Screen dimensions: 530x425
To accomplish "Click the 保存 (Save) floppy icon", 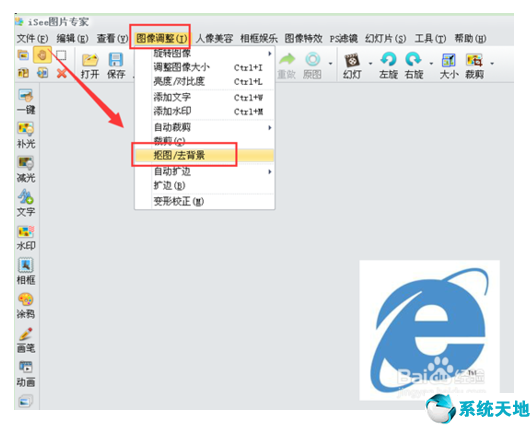I will point(116,60).
